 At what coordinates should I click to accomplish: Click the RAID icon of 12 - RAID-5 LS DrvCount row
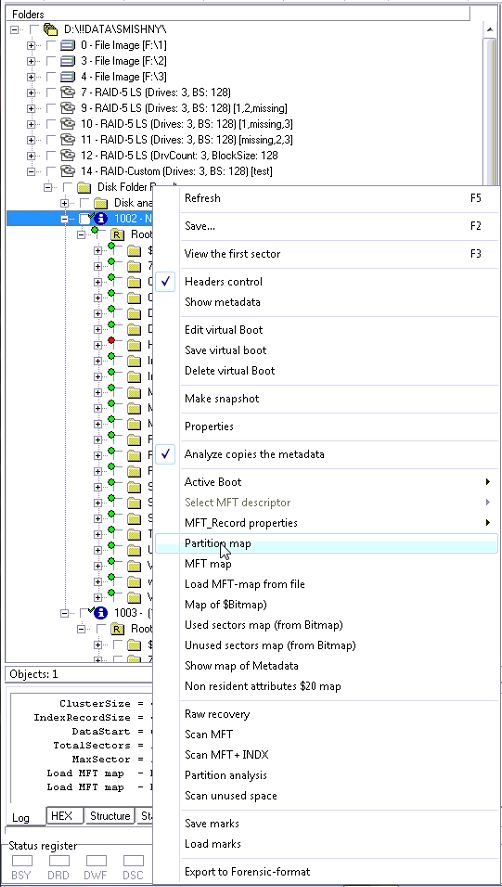(68, 156)
